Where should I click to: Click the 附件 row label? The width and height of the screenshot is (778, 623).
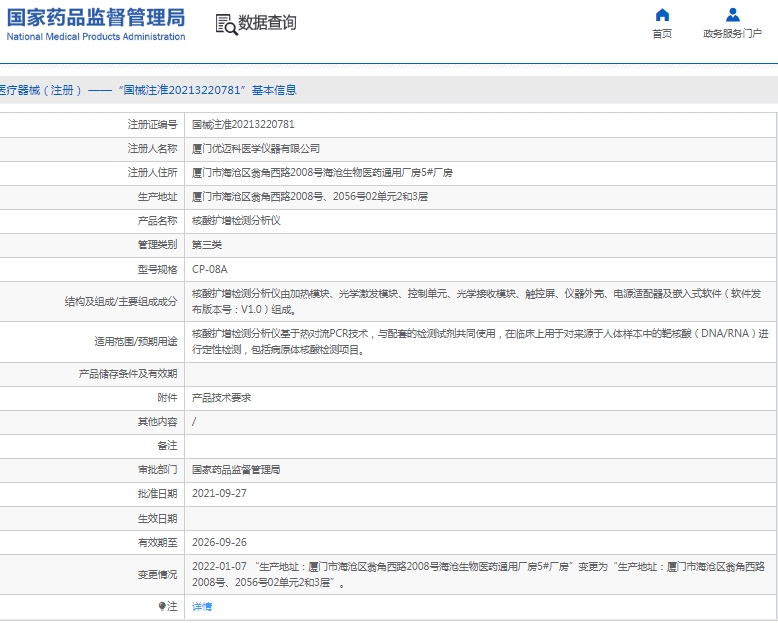point(167,398)
